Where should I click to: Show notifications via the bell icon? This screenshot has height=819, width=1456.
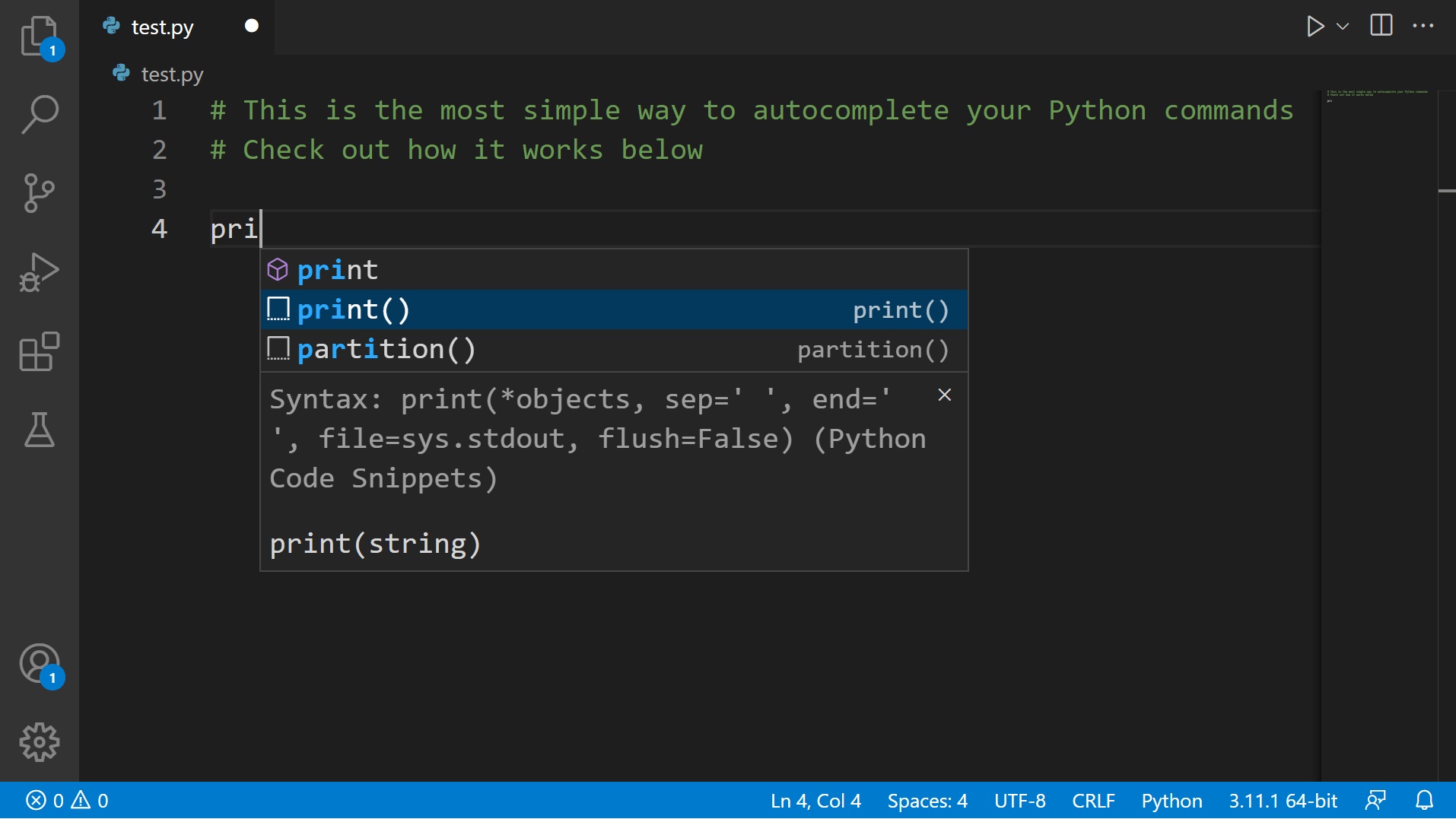(x=1424, y=800)
